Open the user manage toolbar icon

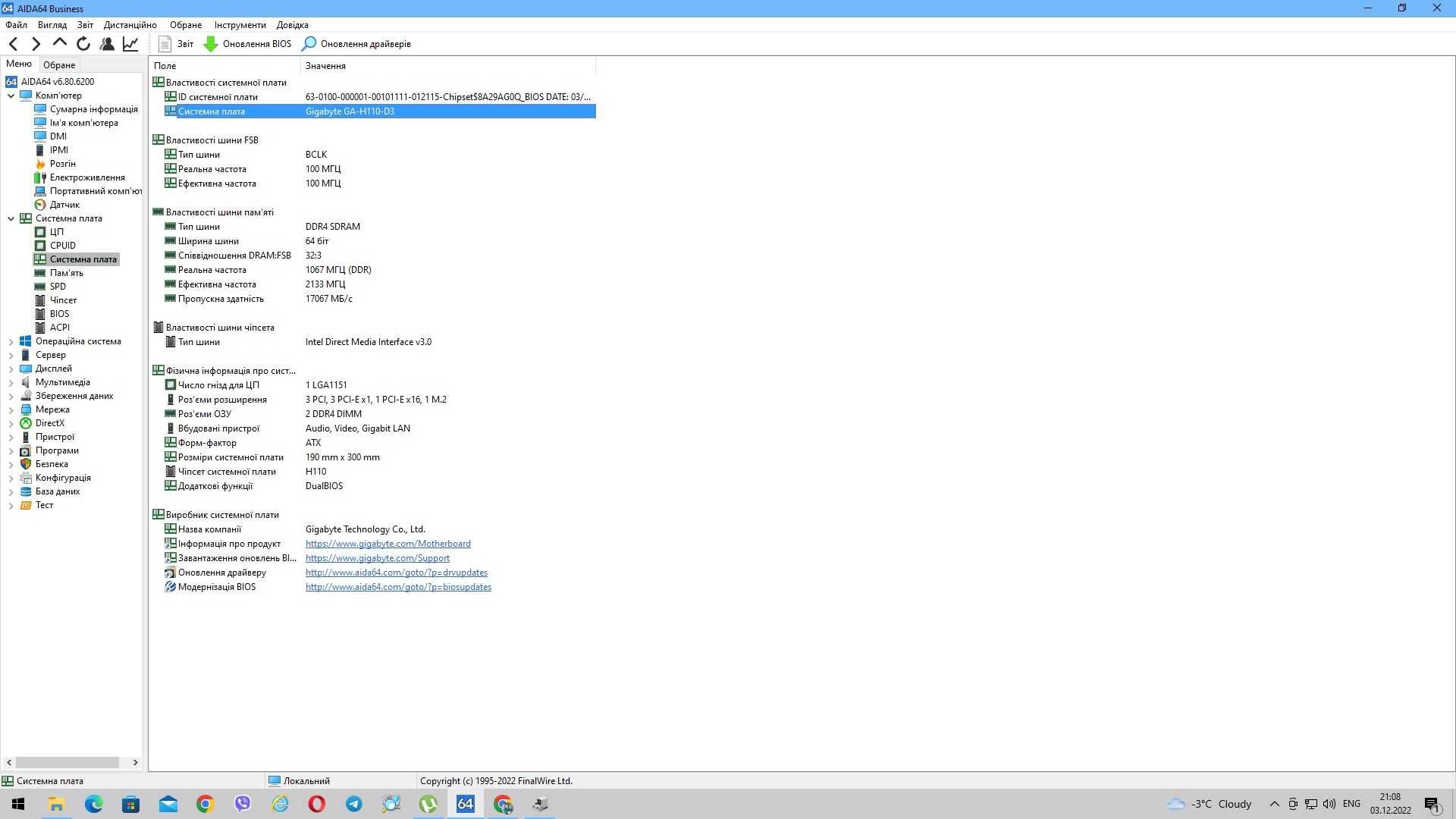[107, 44]
